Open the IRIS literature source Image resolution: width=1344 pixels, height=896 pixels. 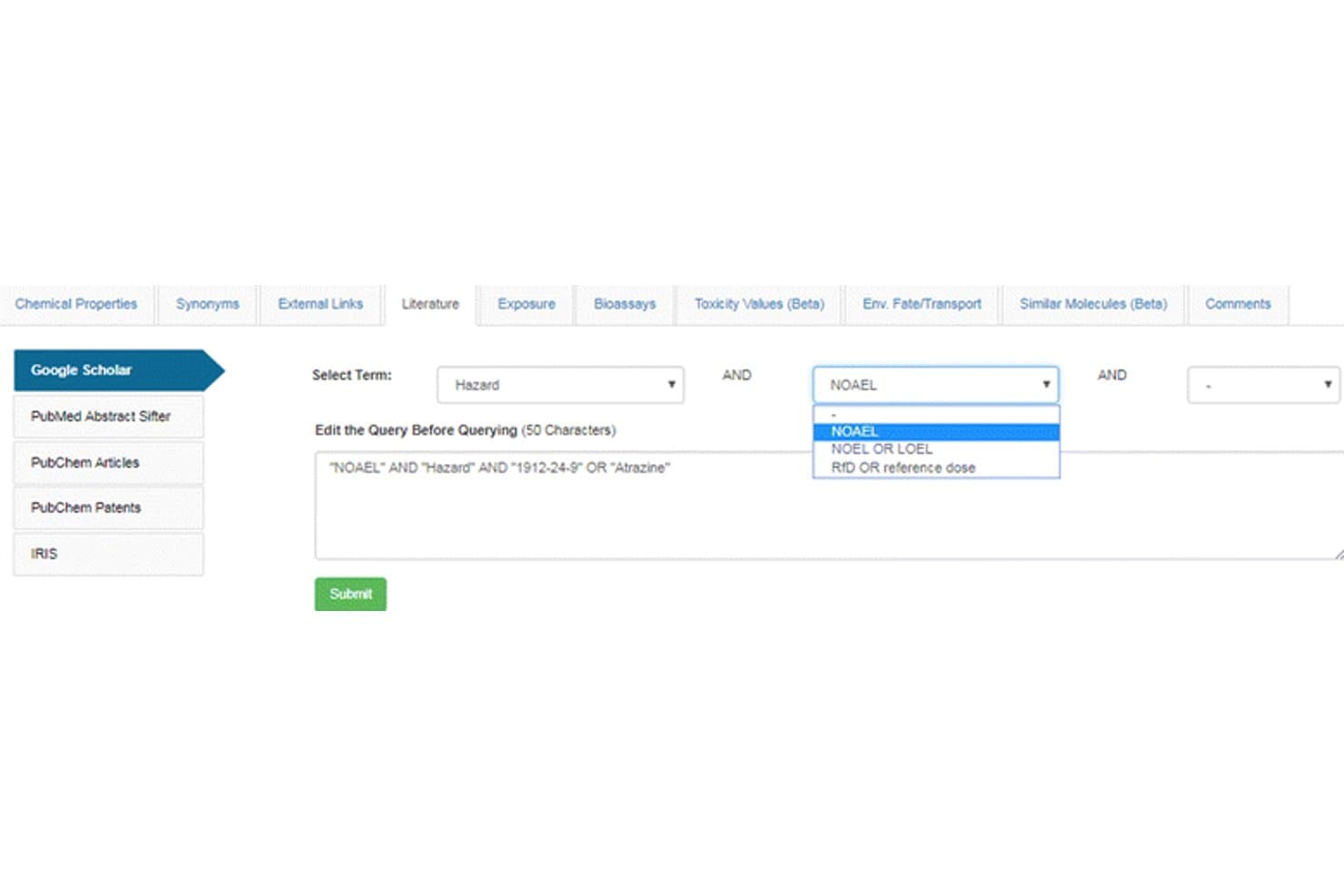click(x=108, y=554)
